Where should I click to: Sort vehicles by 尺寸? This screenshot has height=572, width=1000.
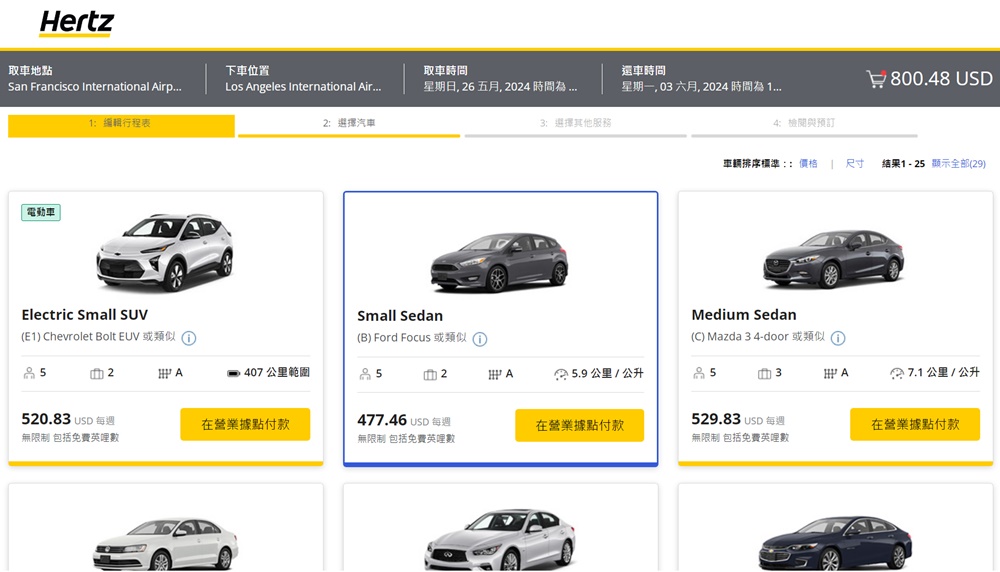[855, 164]
